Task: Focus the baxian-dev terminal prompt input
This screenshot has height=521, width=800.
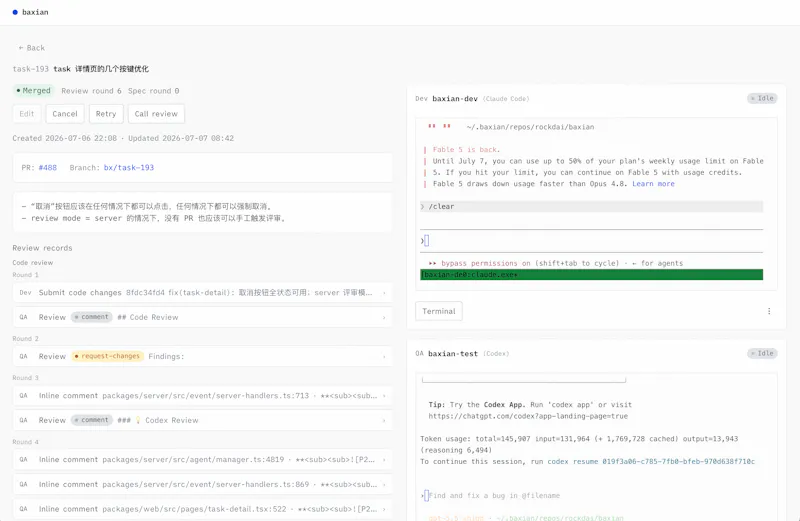Action: point(591,241)
